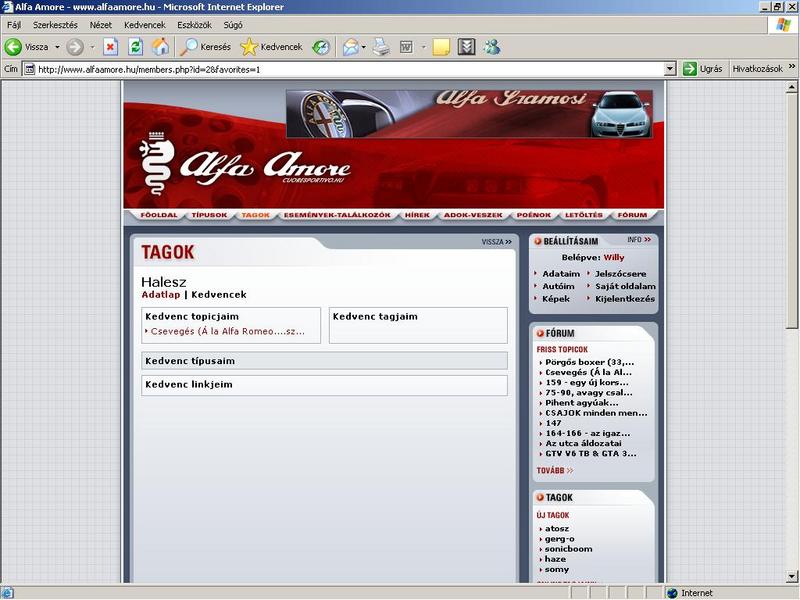The image size is (800, 600).
Task: Open the Eszközök menu
Action: pyautogui.click(x=194, y=25)
